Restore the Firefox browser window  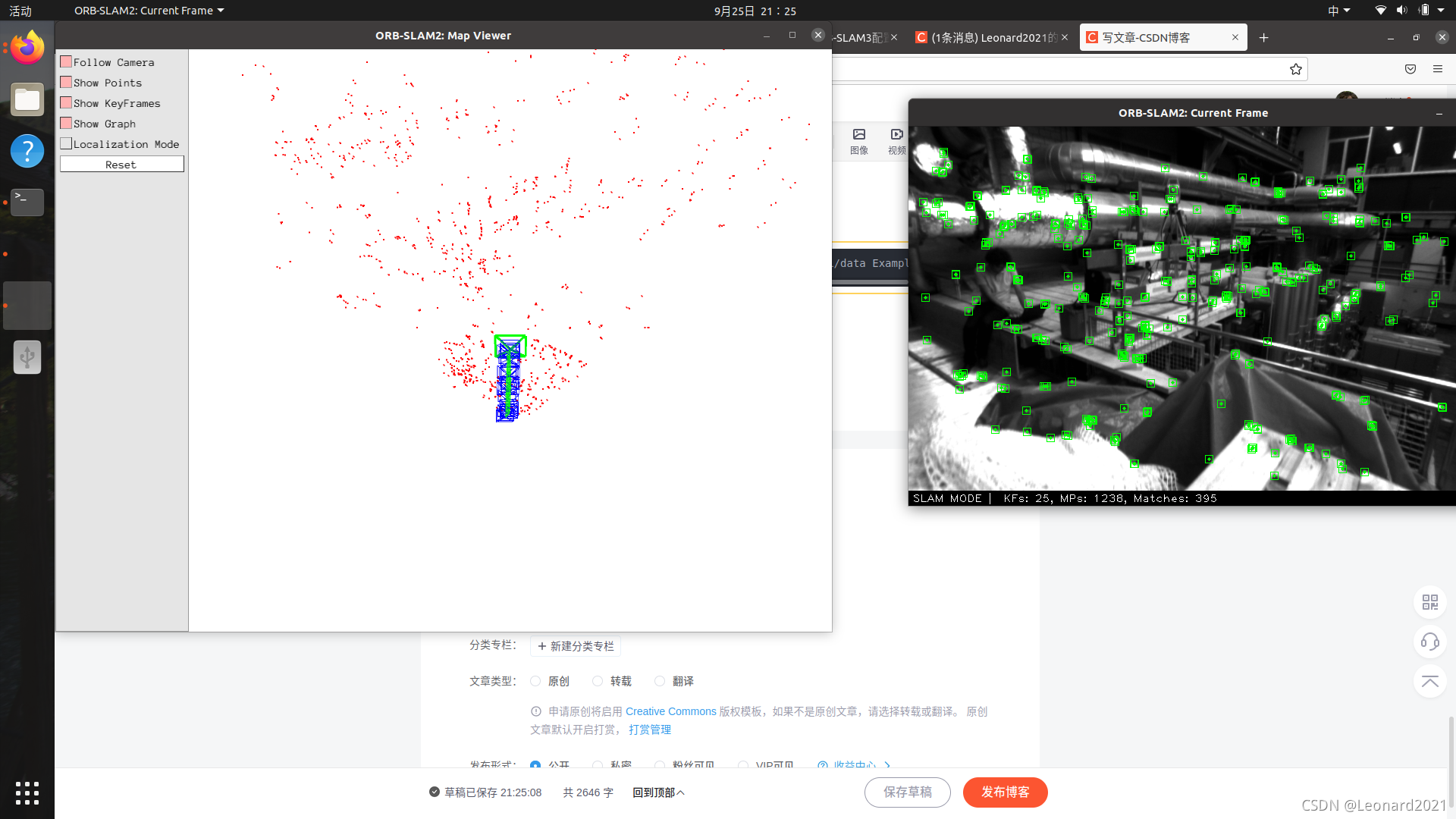pos(1416,37)
